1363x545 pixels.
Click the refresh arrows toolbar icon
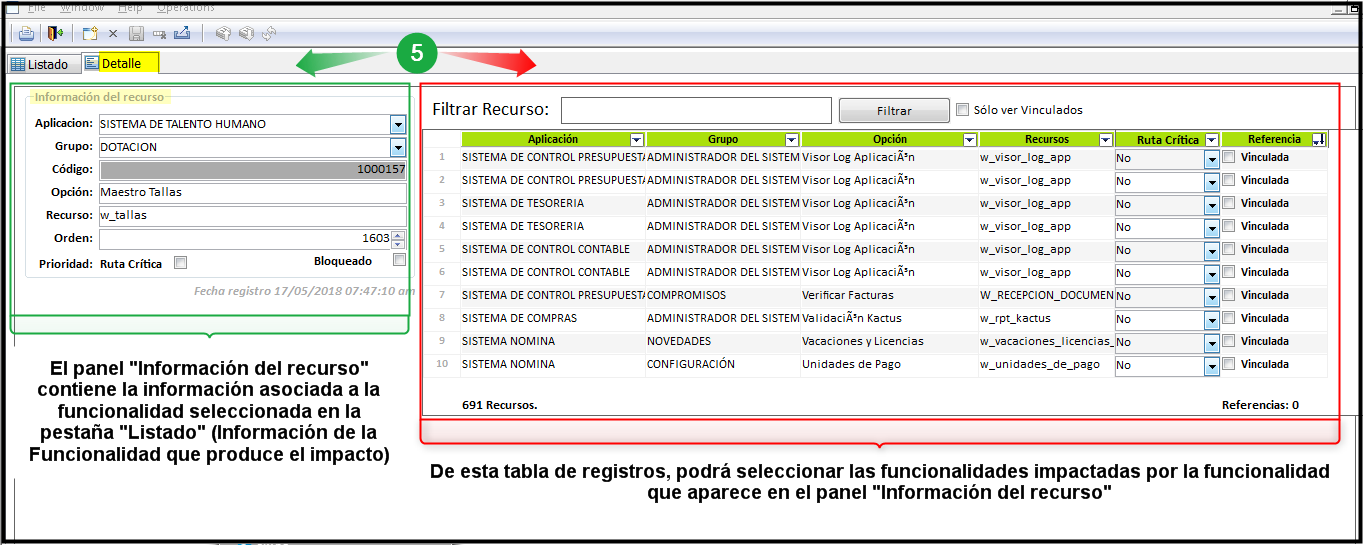[269, 33]
